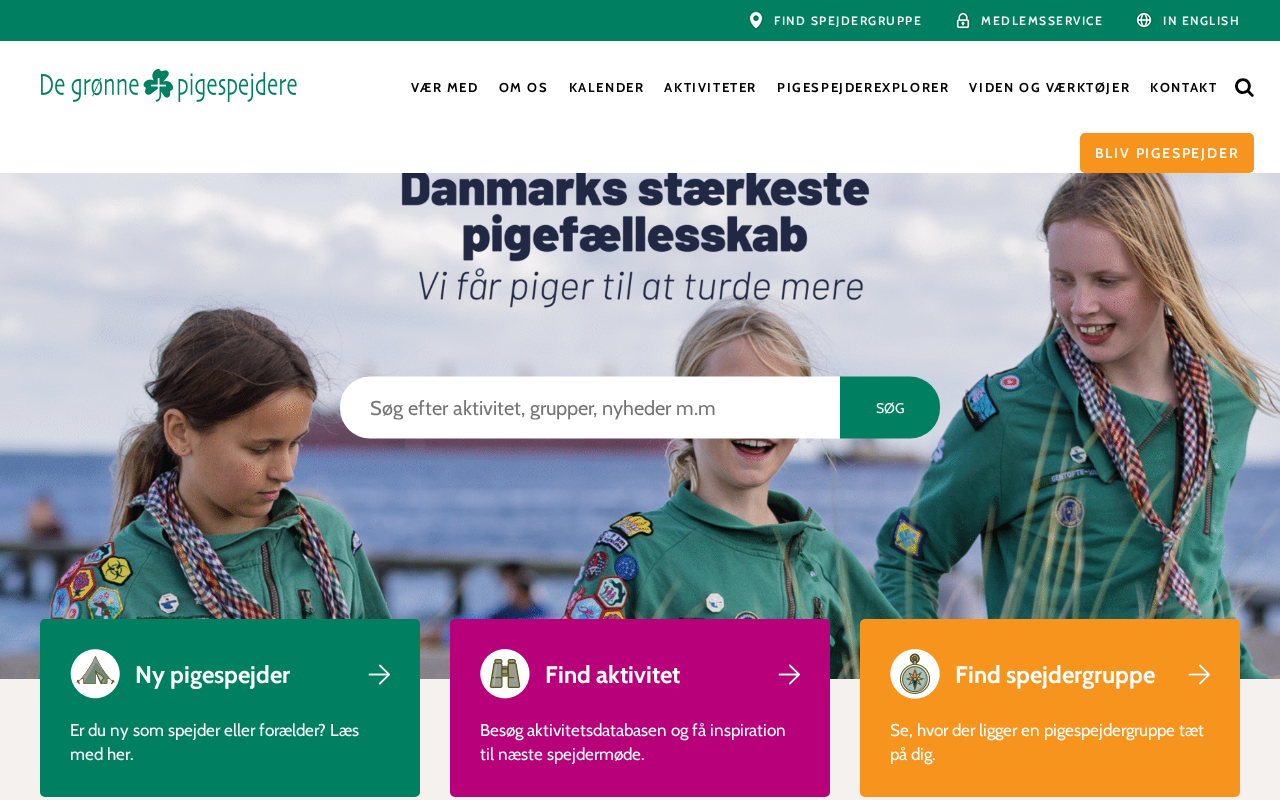The width and height of the screenshot is (1280, 800).
Task: Open the Vær med menu
Action: pyautogui.click(x=444, y=88)
